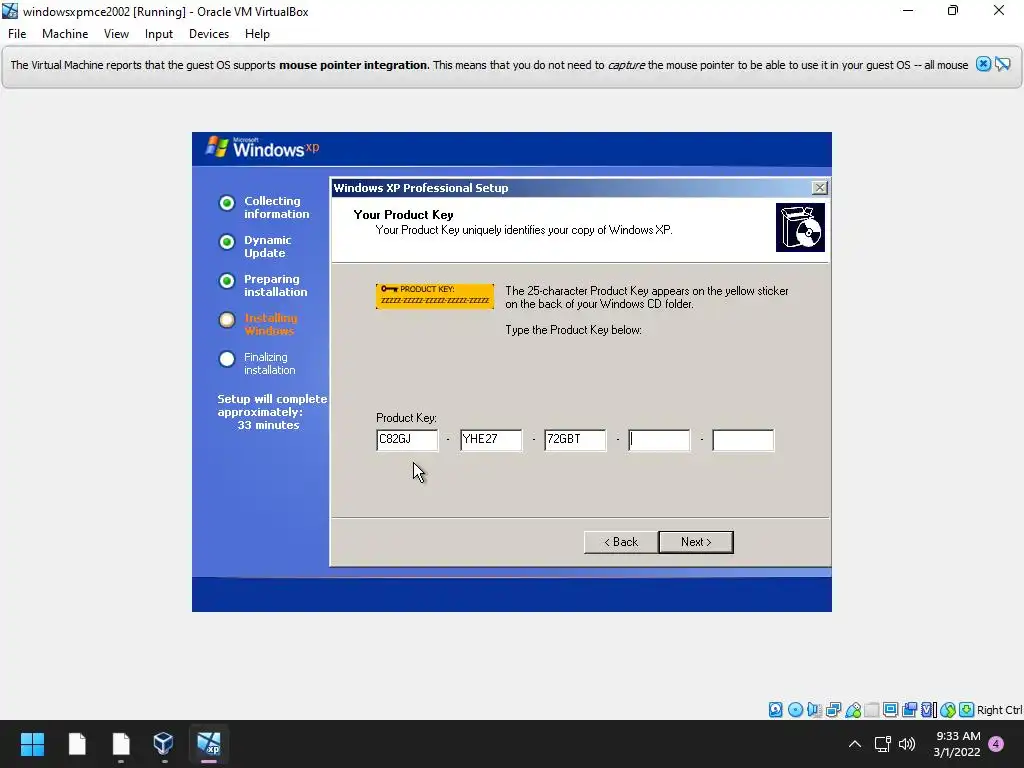This screenshot has width=1024, height=768.
Task: Click the mouse integration status icon
Action: pyautogui.click(x=948, y=709)
